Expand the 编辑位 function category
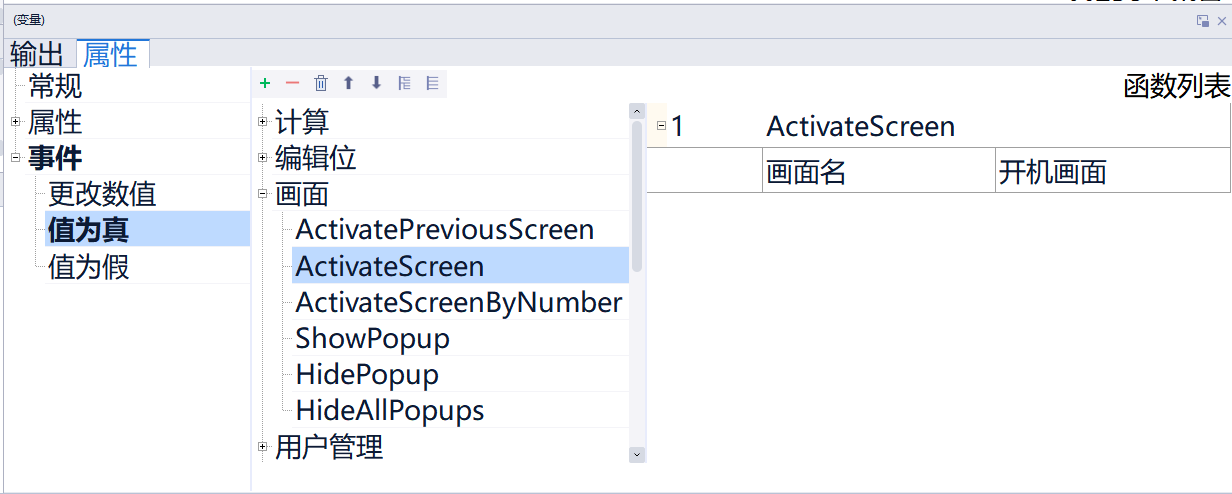Image resolution: width=1232 pixels, height=494 pixels. coord(263,158)
